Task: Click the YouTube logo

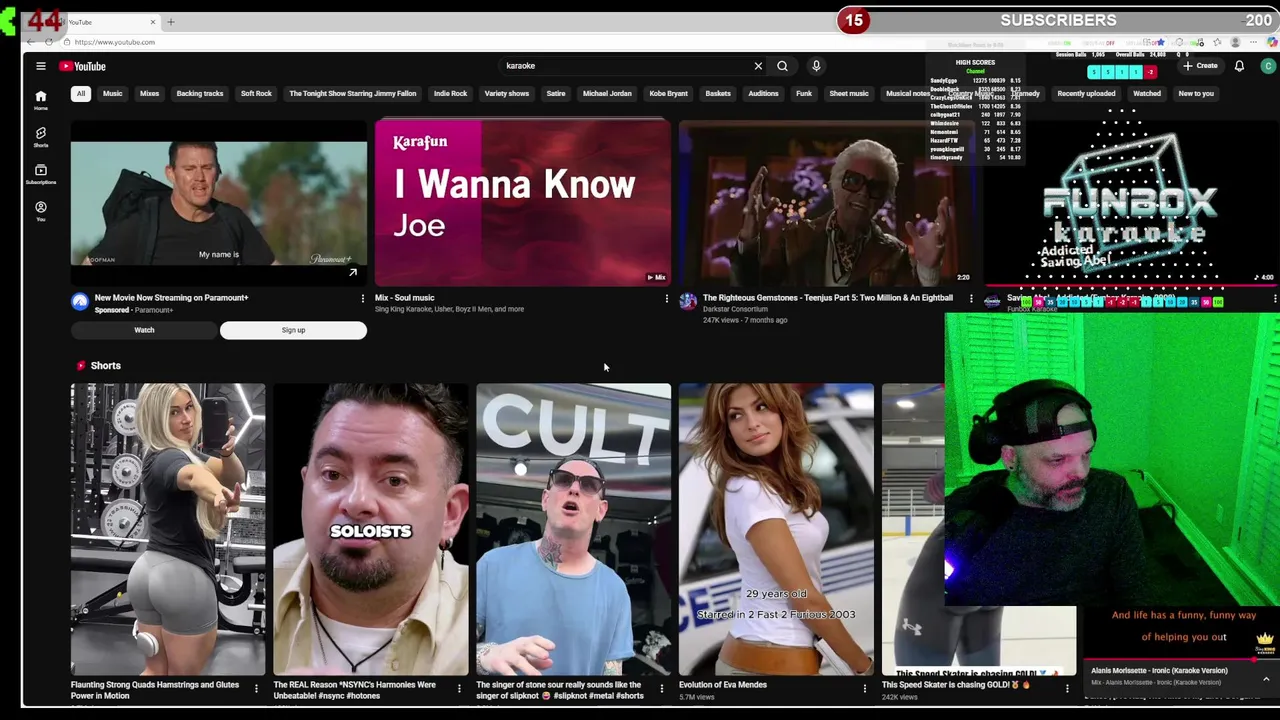Action: [x=82, y=66]
